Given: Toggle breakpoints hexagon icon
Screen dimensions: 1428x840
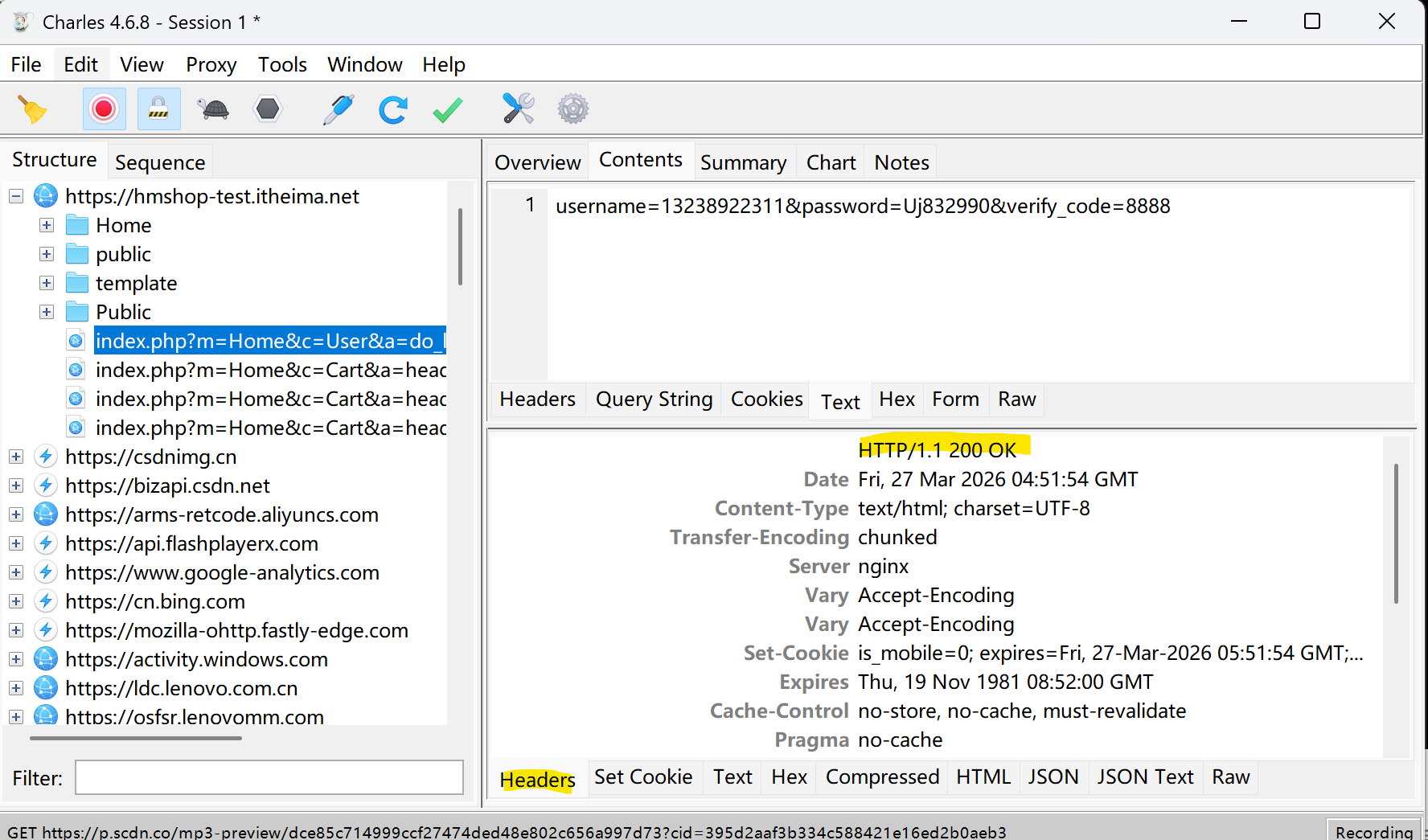Looking at the screenshot, I should click(268, 109).
